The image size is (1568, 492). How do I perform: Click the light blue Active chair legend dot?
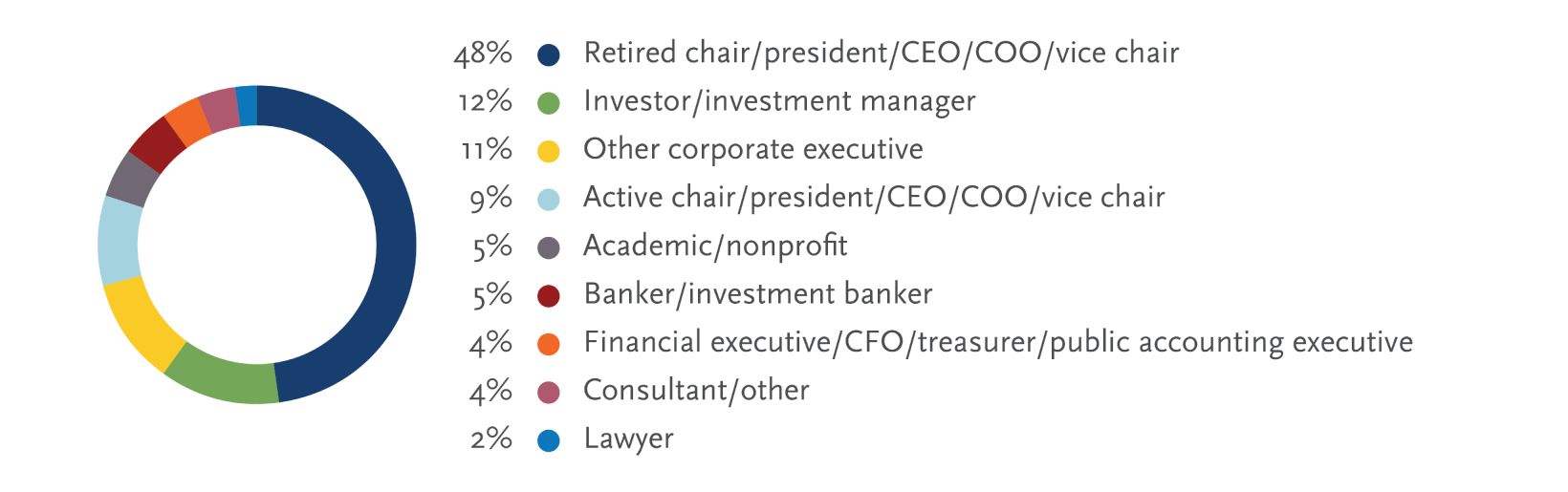click(548, 200)
